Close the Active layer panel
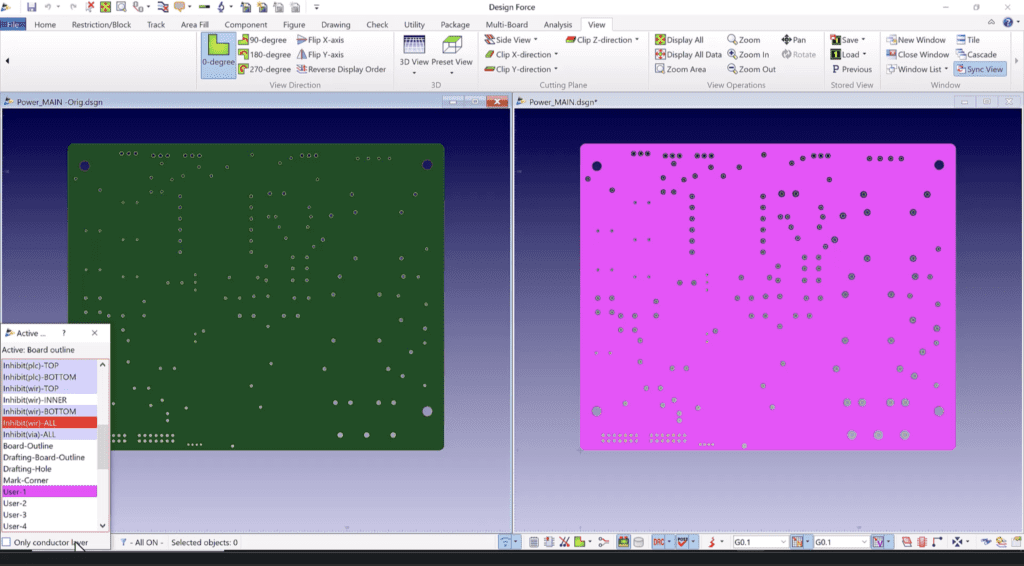1024x566 pixels. pos(95,333)
